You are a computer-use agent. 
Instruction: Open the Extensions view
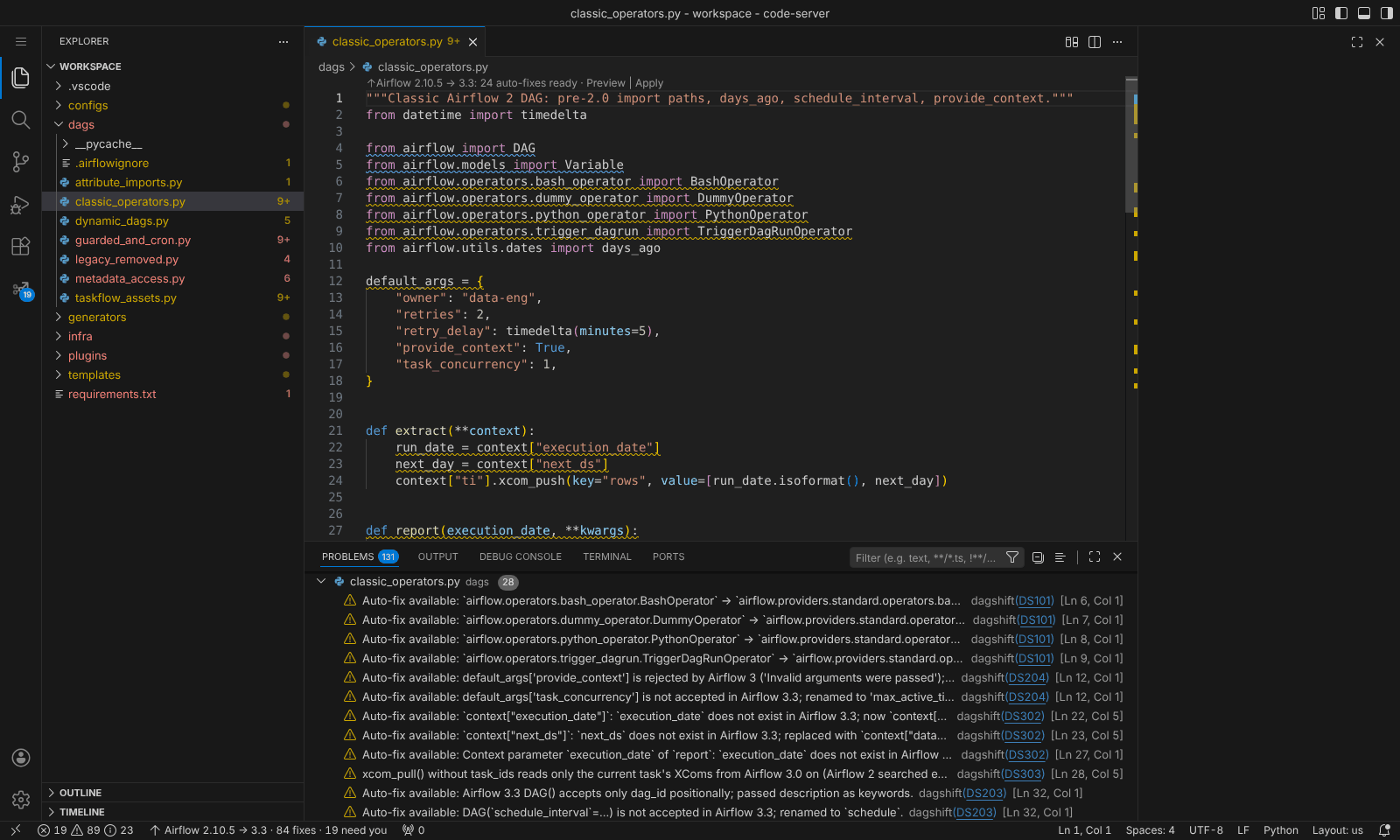(x=21, y=246)
